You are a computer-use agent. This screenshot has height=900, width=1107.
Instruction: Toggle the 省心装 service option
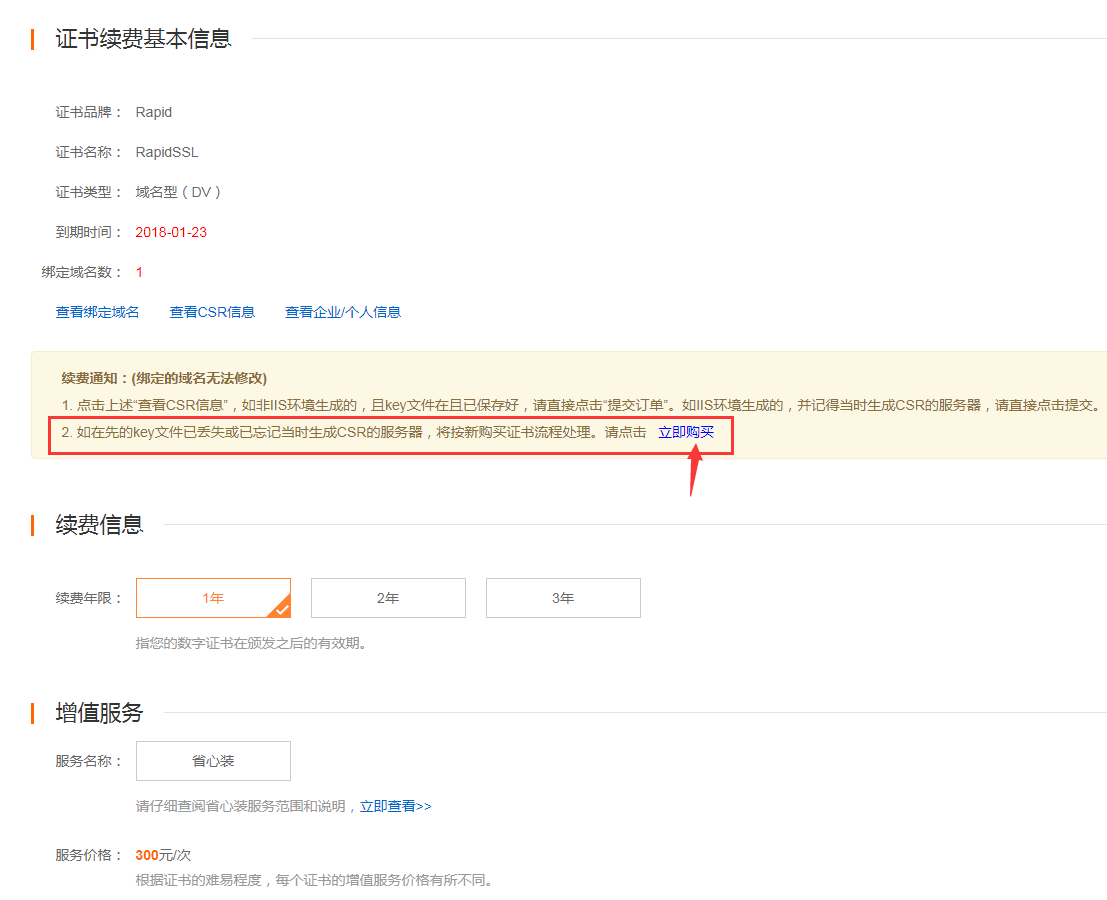click(x=213, y=761)
